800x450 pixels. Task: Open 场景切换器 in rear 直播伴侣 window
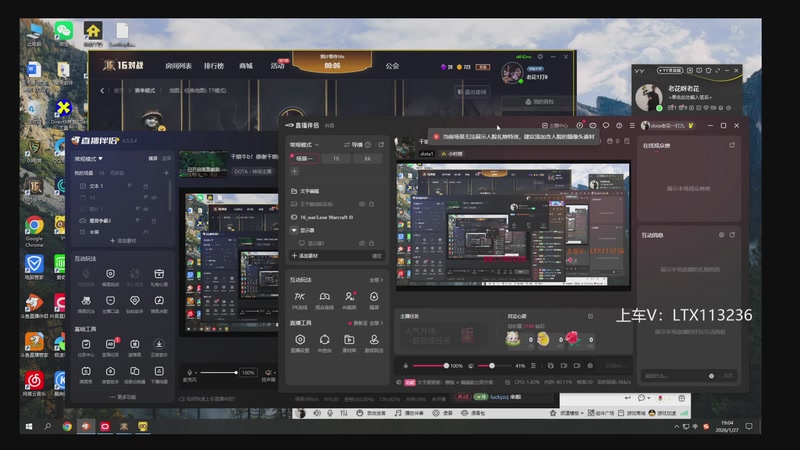pyautogui.click(x=135, y=374)
